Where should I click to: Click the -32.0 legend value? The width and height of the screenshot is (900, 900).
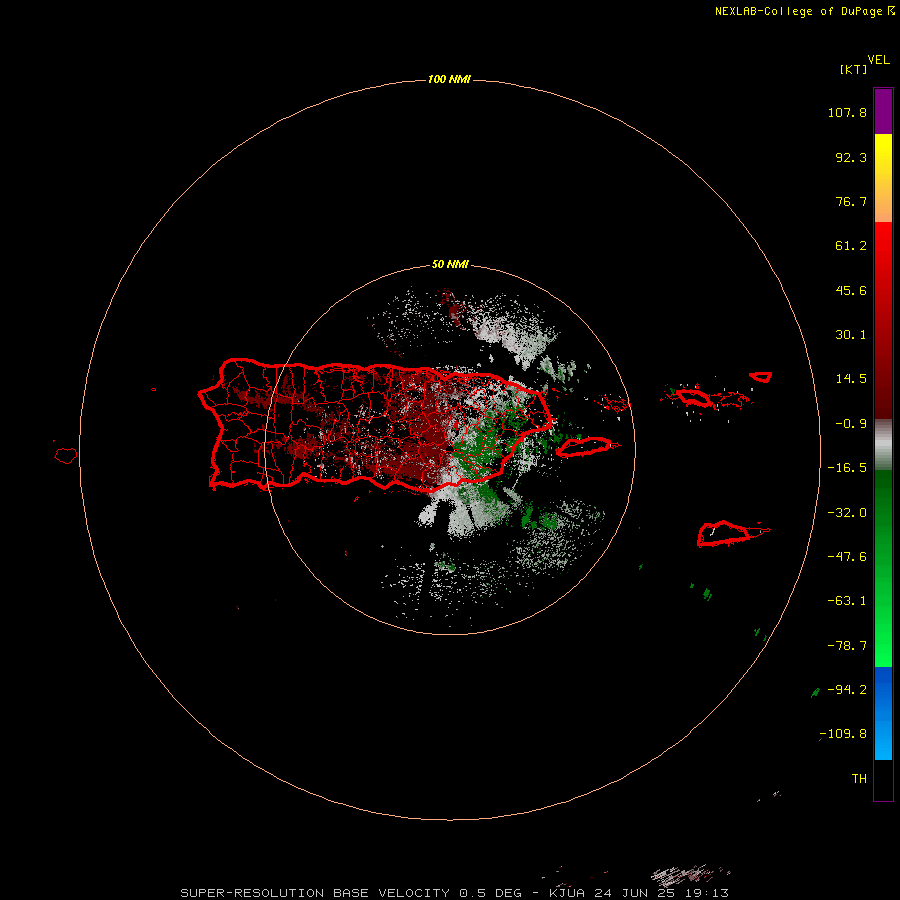pyautogui.click(x=847, y=513)
